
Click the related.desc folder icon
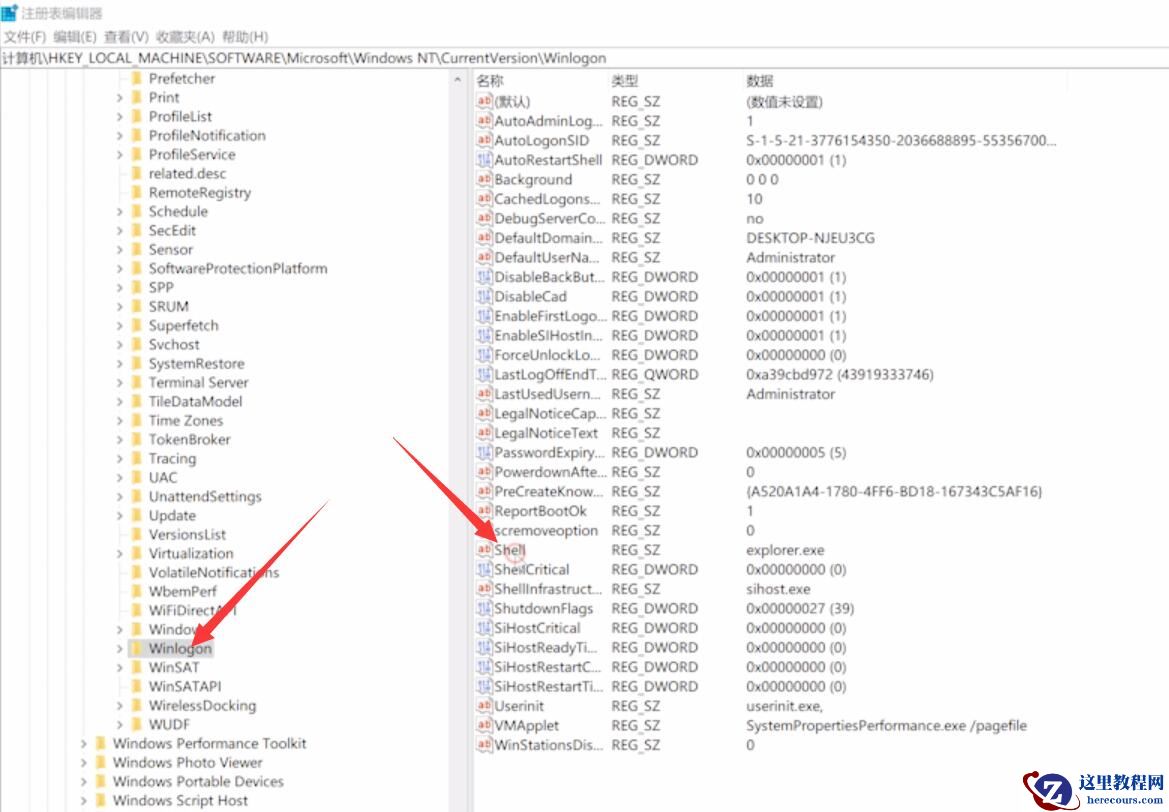[136, 173]
